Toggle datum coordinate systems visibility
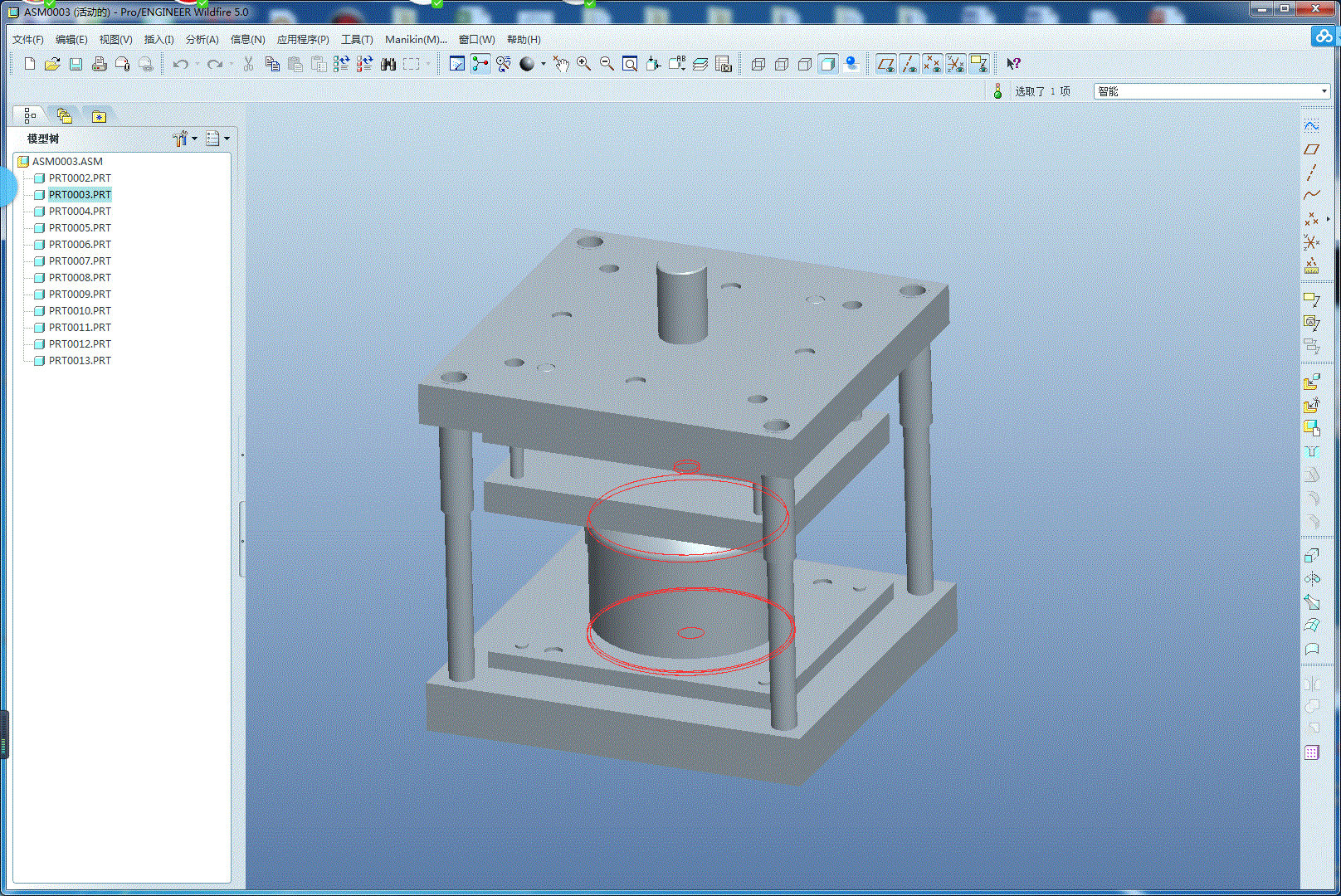Image resolution: width=1341 pixels, height=896 pixels. 956,64
